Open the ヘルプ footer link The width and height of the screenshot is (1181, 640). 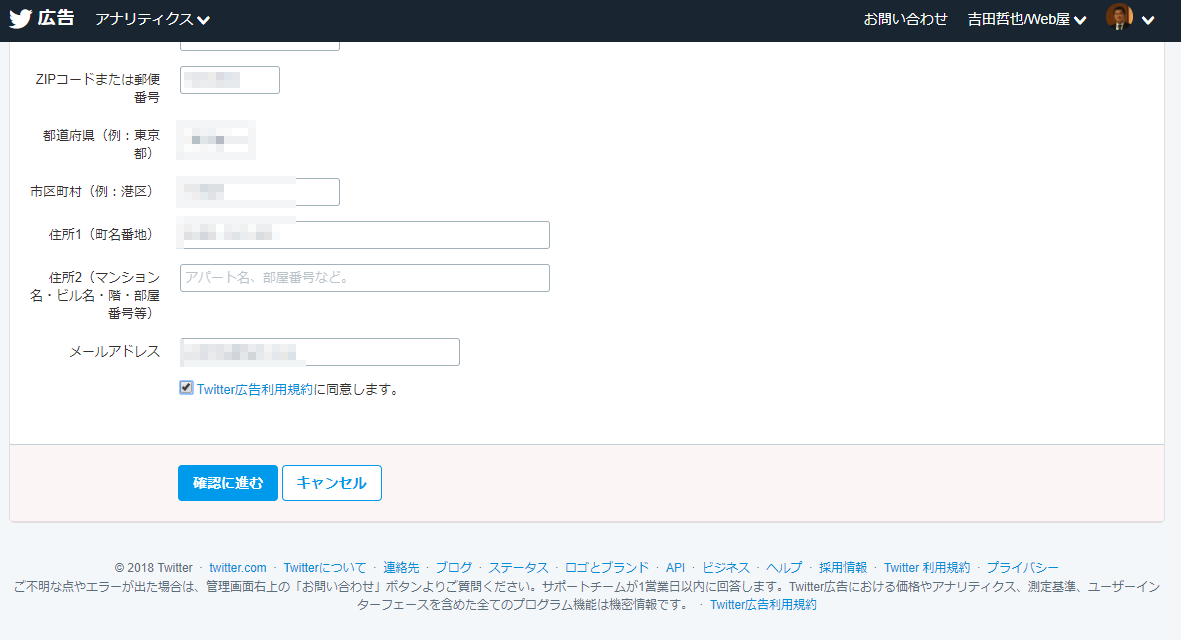(x=784, y=567)
